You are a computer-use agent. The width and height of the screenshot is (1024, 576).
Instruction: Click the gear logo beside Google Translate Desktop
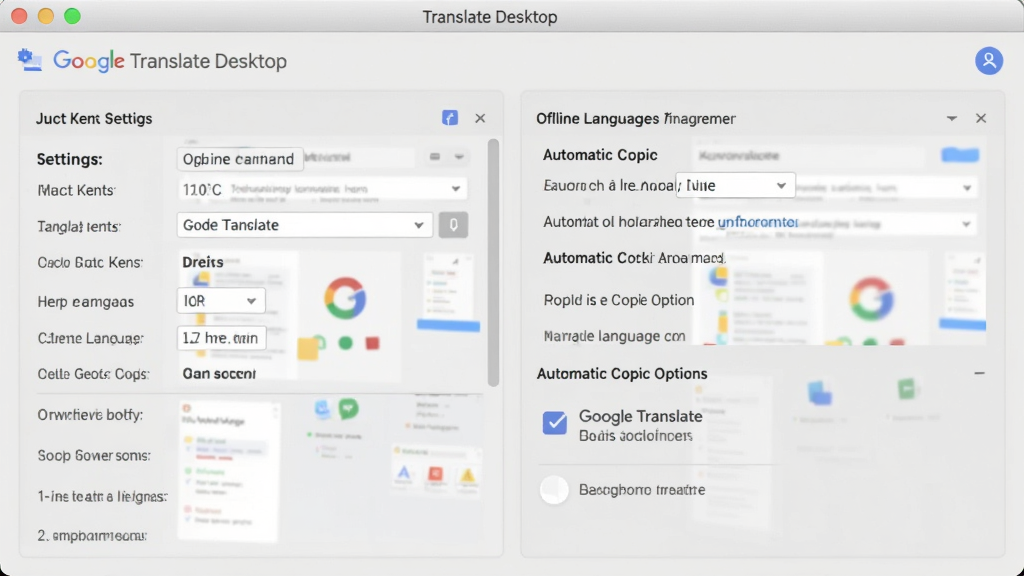point(29,59)
